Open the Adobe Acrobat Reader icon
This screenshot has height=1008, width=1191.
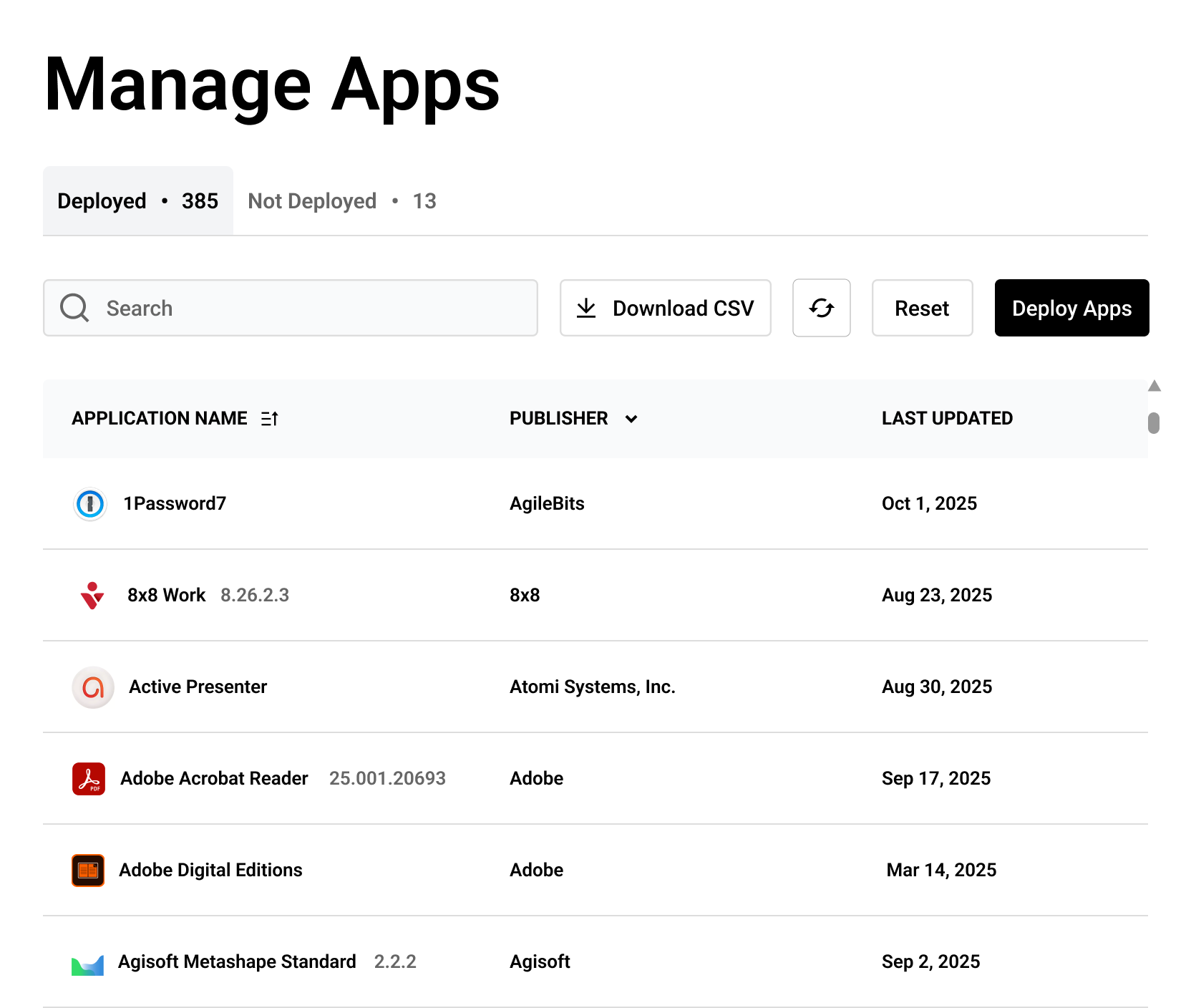click(x=88, y=778)
